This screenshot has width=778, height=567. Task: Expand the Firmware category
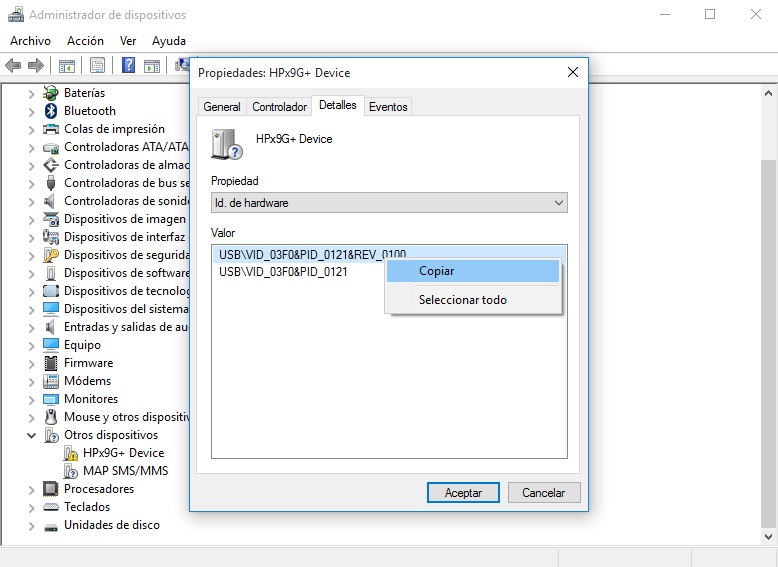pyautogui.click(x=31, y=364)
